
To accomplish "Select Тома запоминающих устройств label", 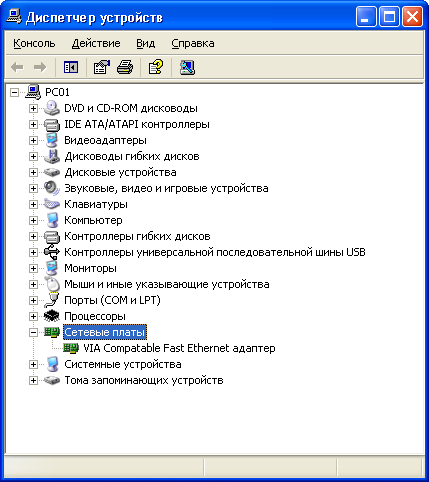I will (144, 380).
